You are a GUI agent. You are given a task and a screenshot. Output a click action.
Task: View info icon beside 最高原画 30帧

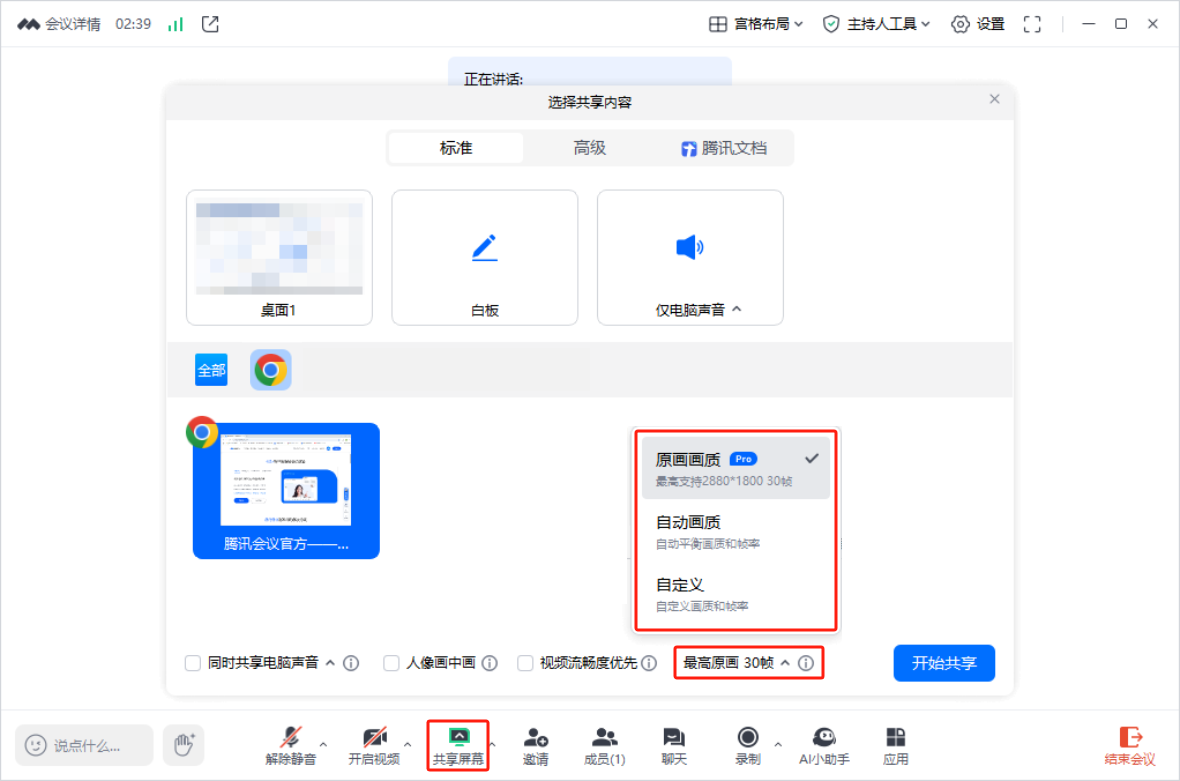tap(806, 663)
